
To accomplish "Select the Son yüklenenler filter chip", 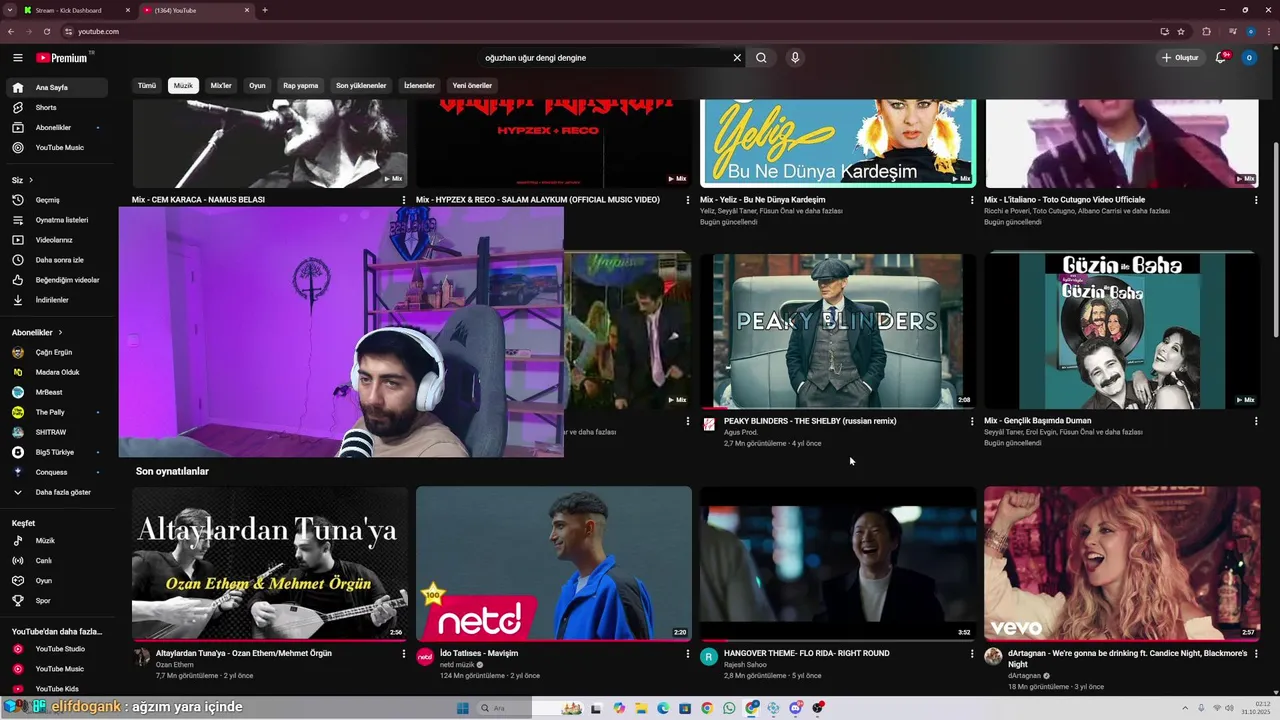I will pos(361,86).
